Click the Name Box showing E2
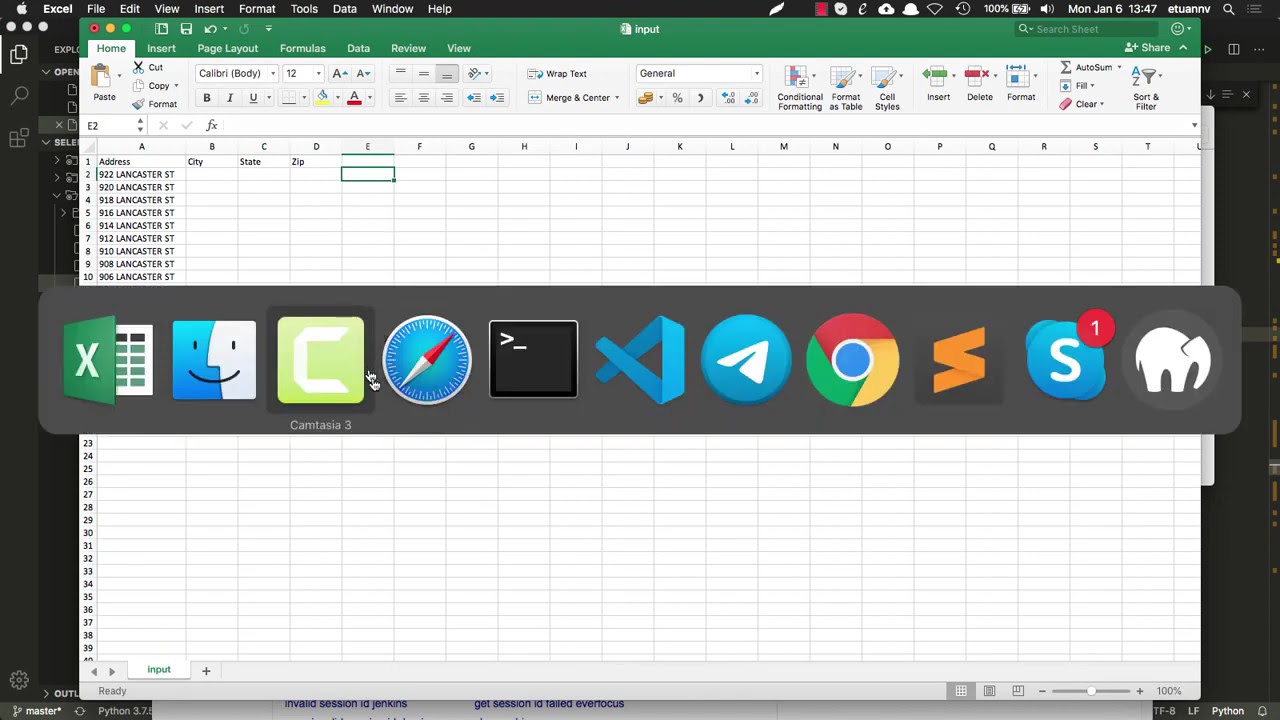Viewport: 1280px width, 720px height. point(109,126)
